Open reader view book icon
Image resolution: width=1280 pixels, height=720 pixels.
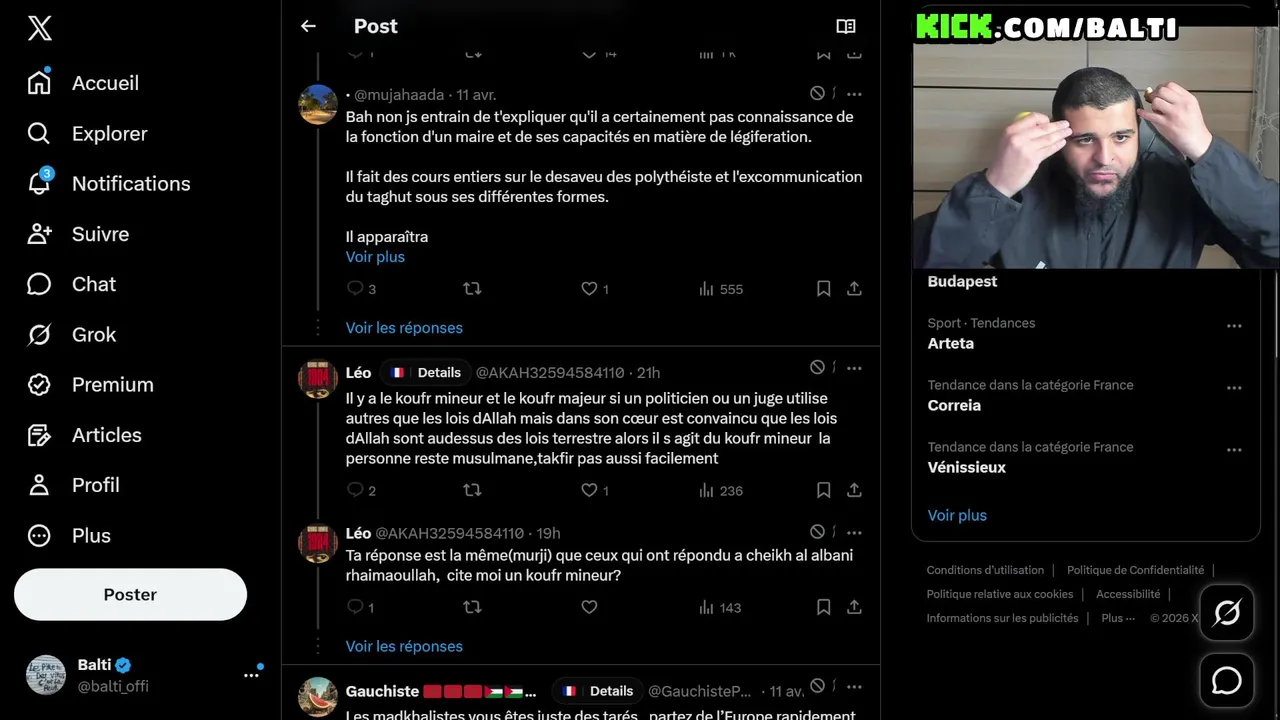(846, 27)
